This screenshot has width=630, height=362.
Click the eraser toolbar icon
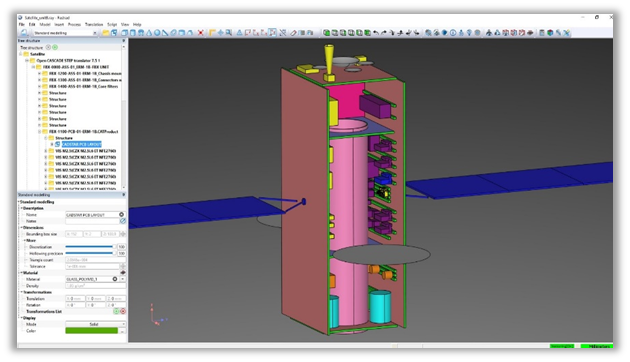(x=294, y=33)
